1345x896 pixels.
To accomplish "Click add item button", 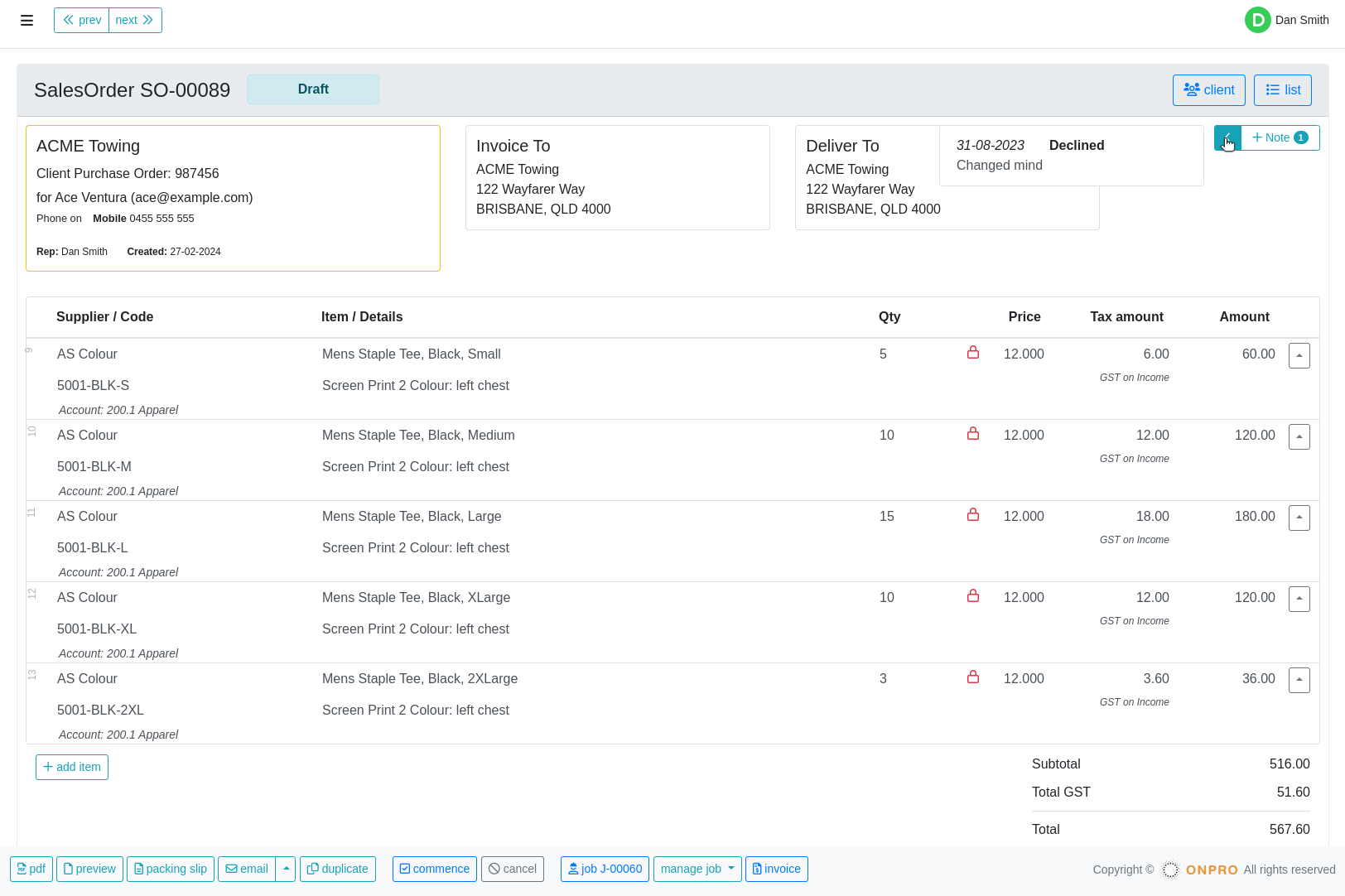I will [x=72, y=767].
